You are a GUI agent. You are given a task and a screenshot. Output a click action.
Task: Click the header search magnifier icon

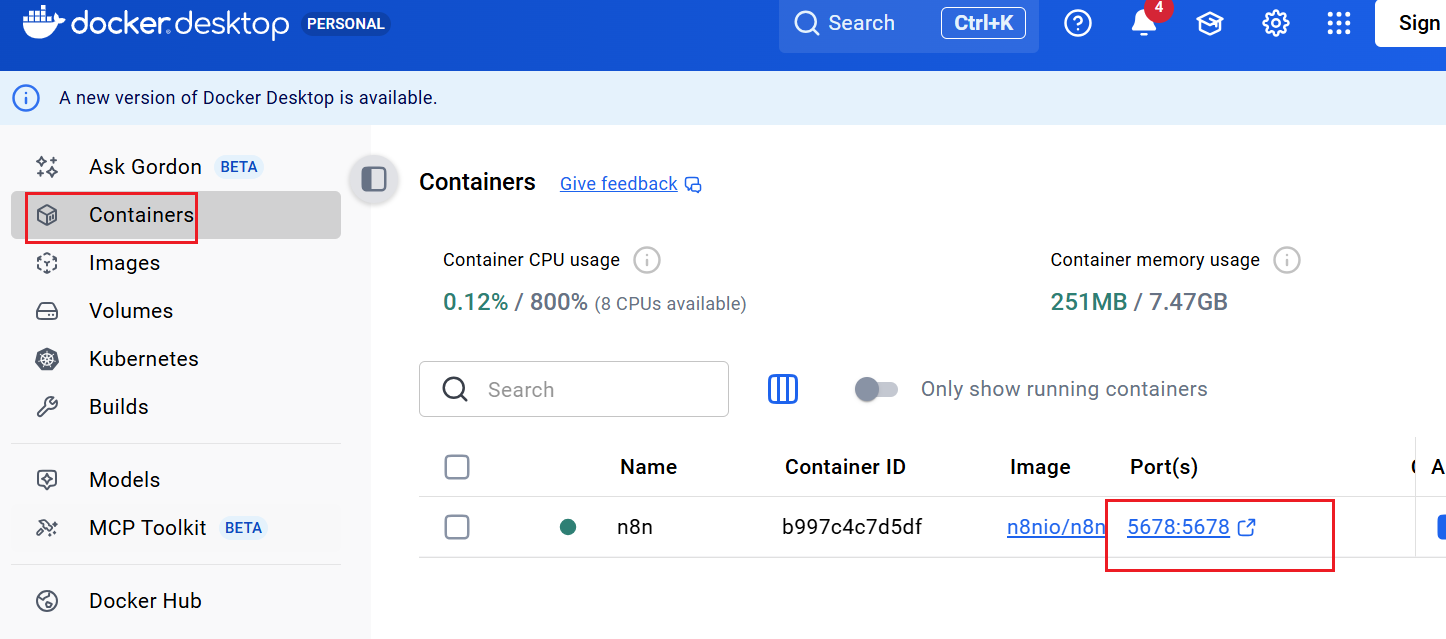(806, 23)
